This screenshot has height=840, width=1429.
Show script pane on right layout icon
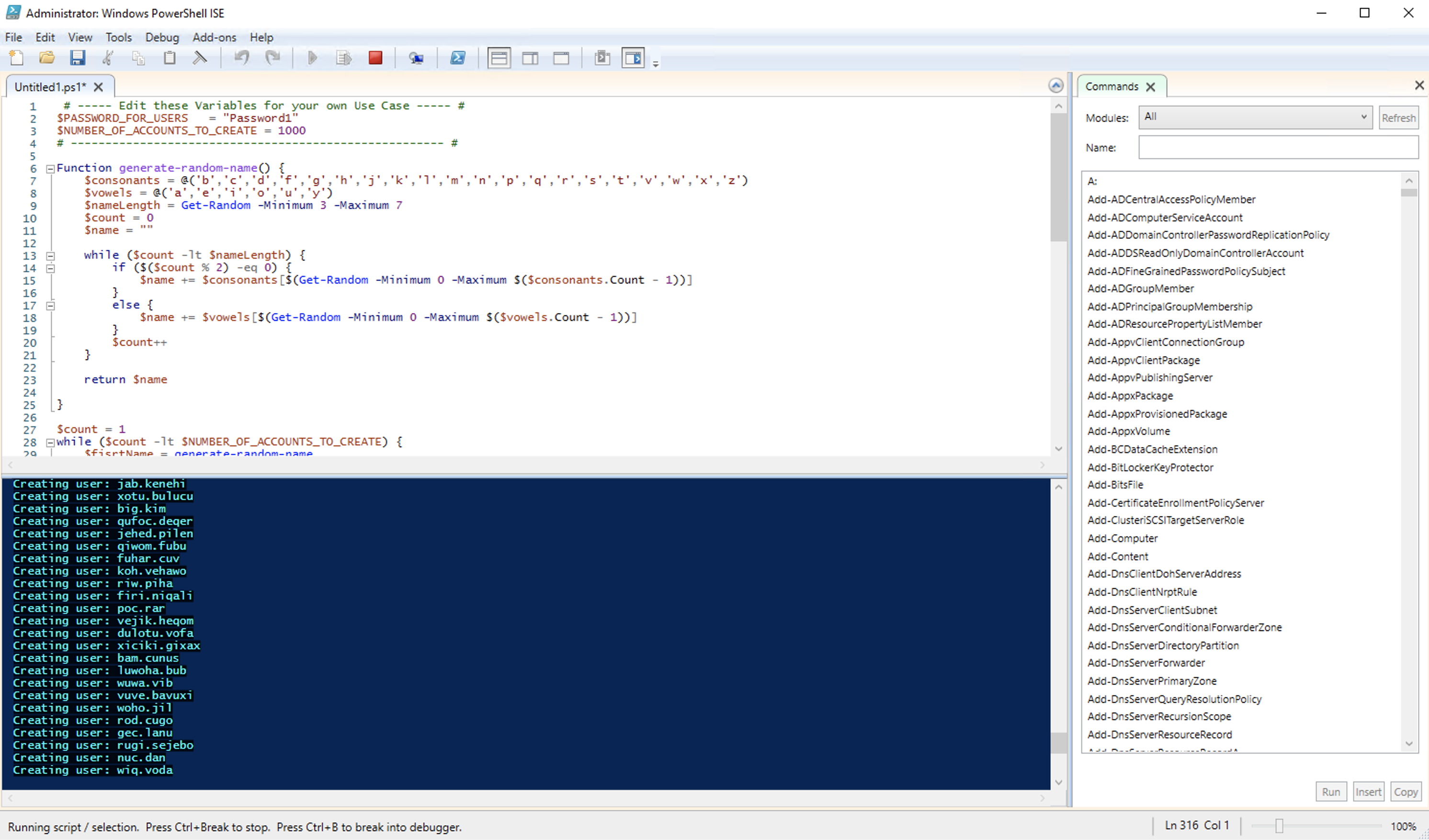(x=530, y=58)
